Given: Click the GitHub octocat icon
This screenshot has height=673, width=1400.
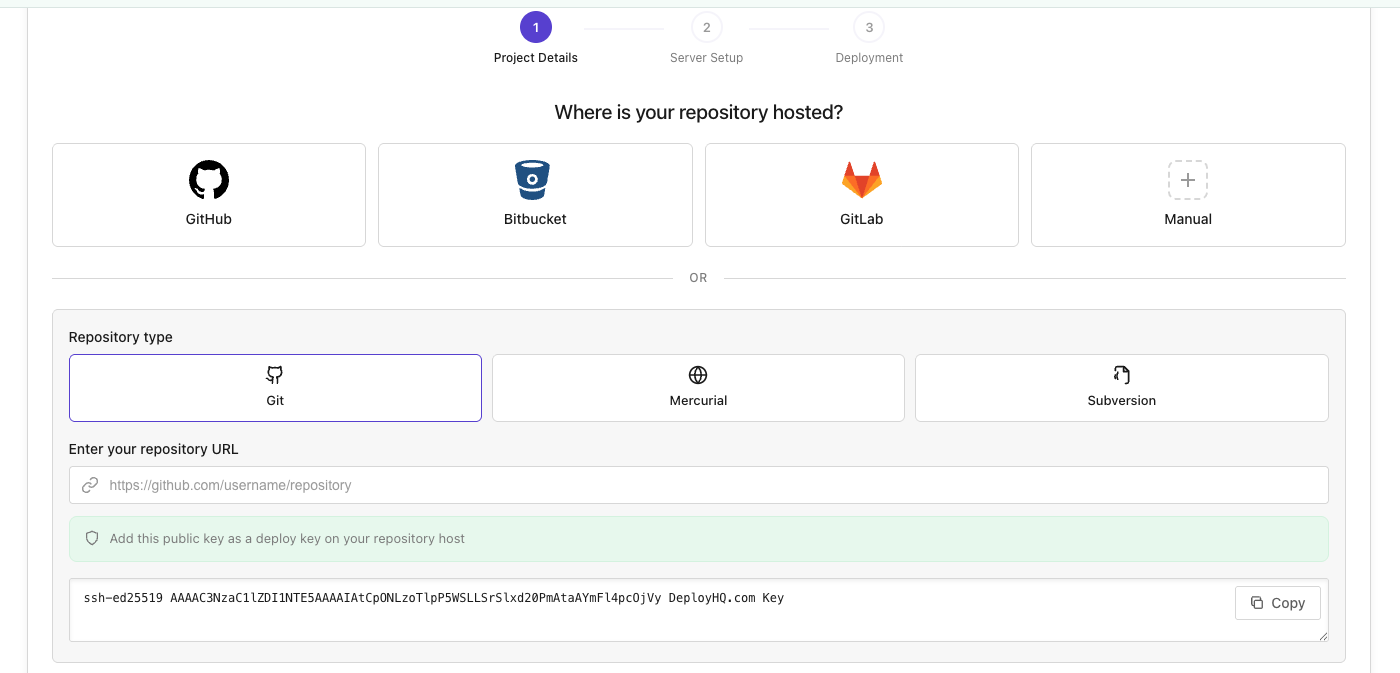Looking at the screenshot, I should coord(208,178).
